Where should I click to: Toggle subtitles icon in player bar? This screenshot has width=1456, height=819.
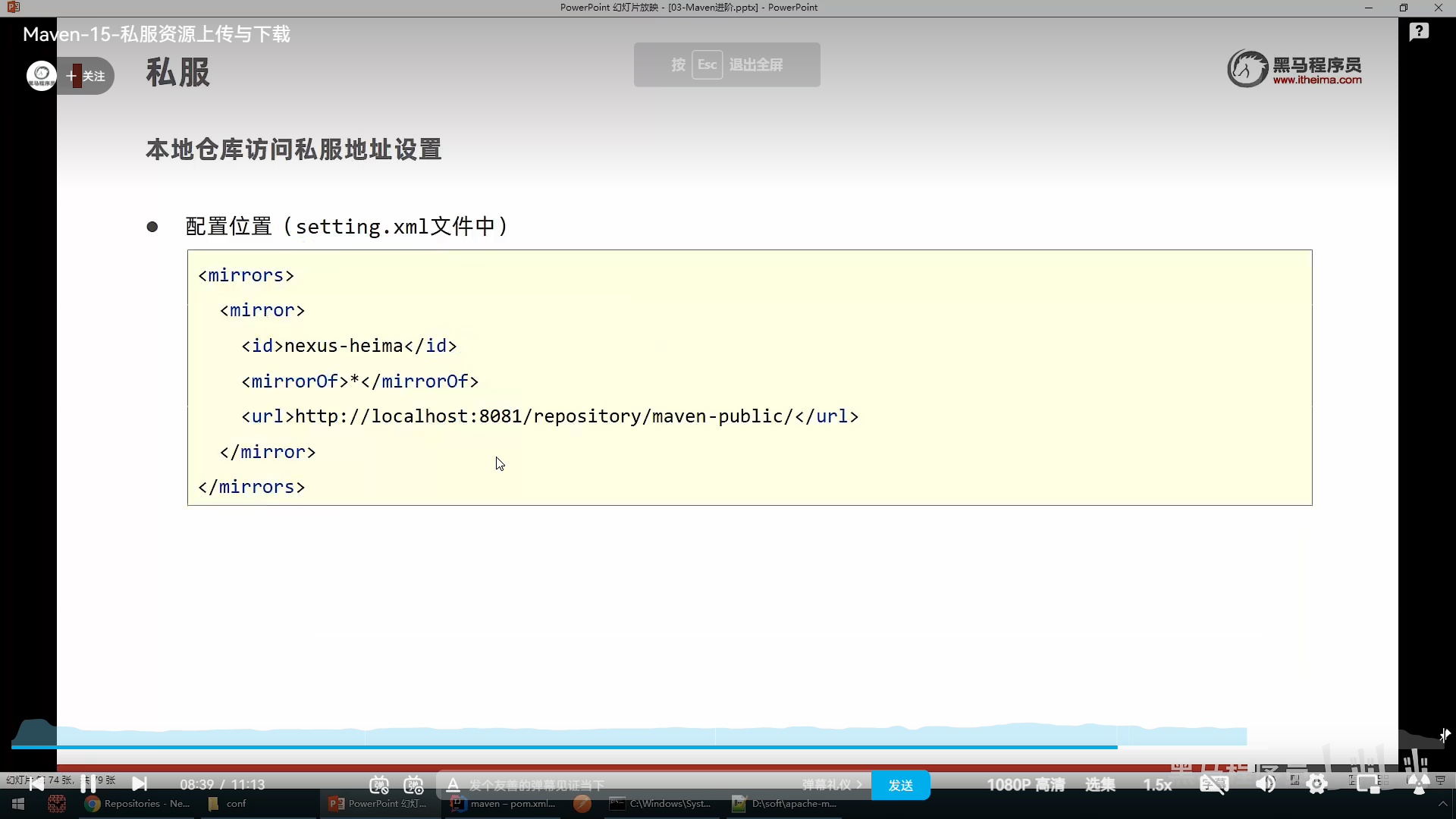click(1213, 785)
